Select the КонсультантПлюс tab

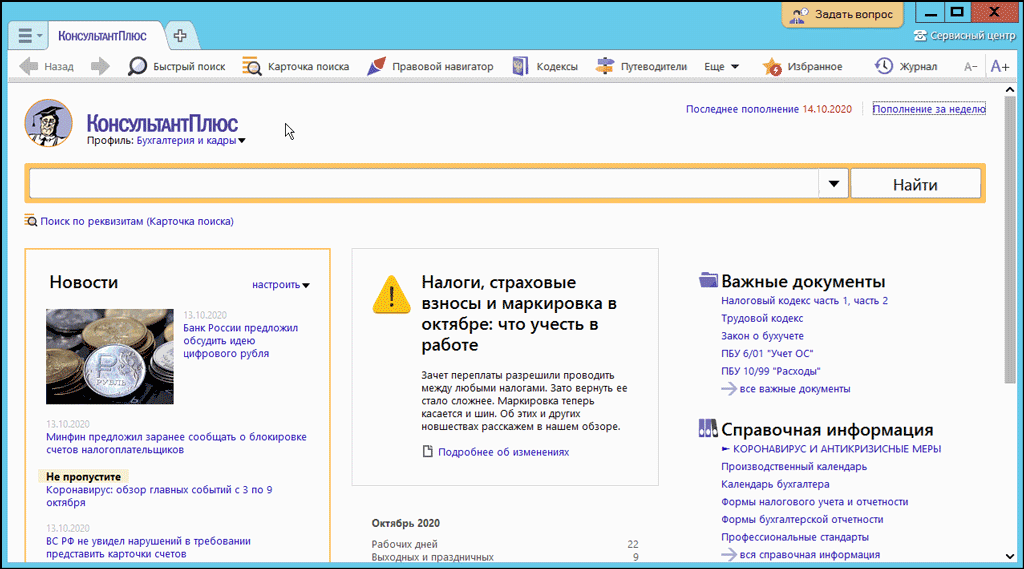103,36
